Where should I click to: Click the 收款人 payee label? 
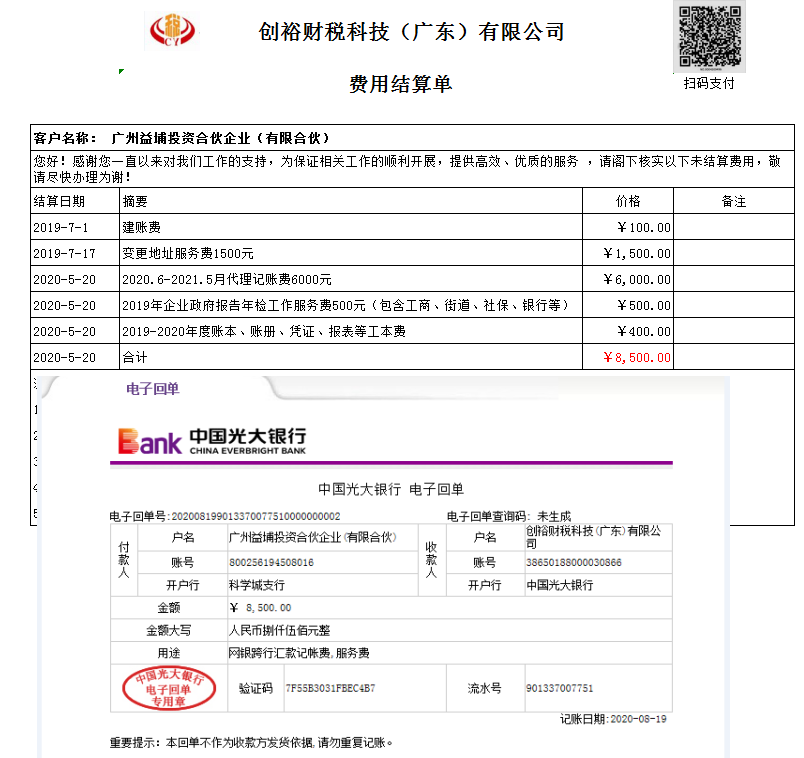tap(432, 560)
